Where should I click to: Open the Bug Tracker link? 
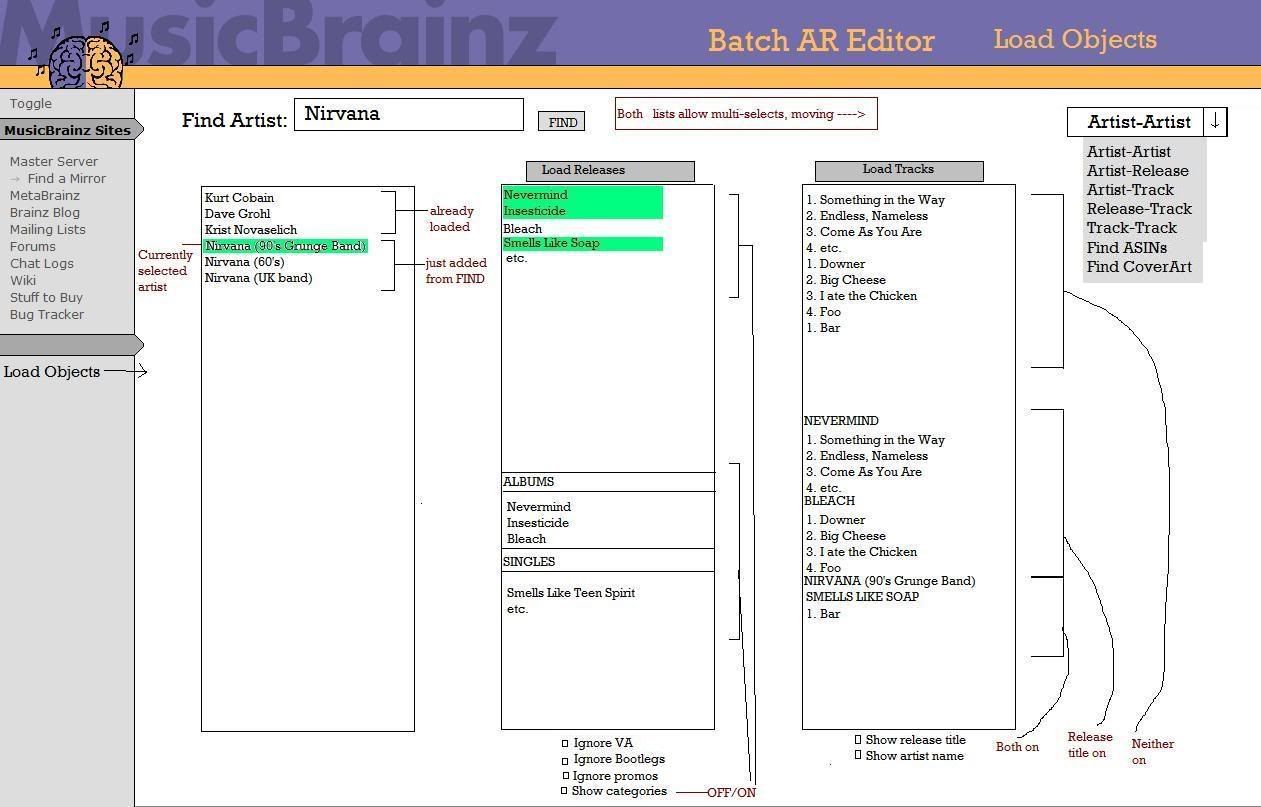point(47,315)
